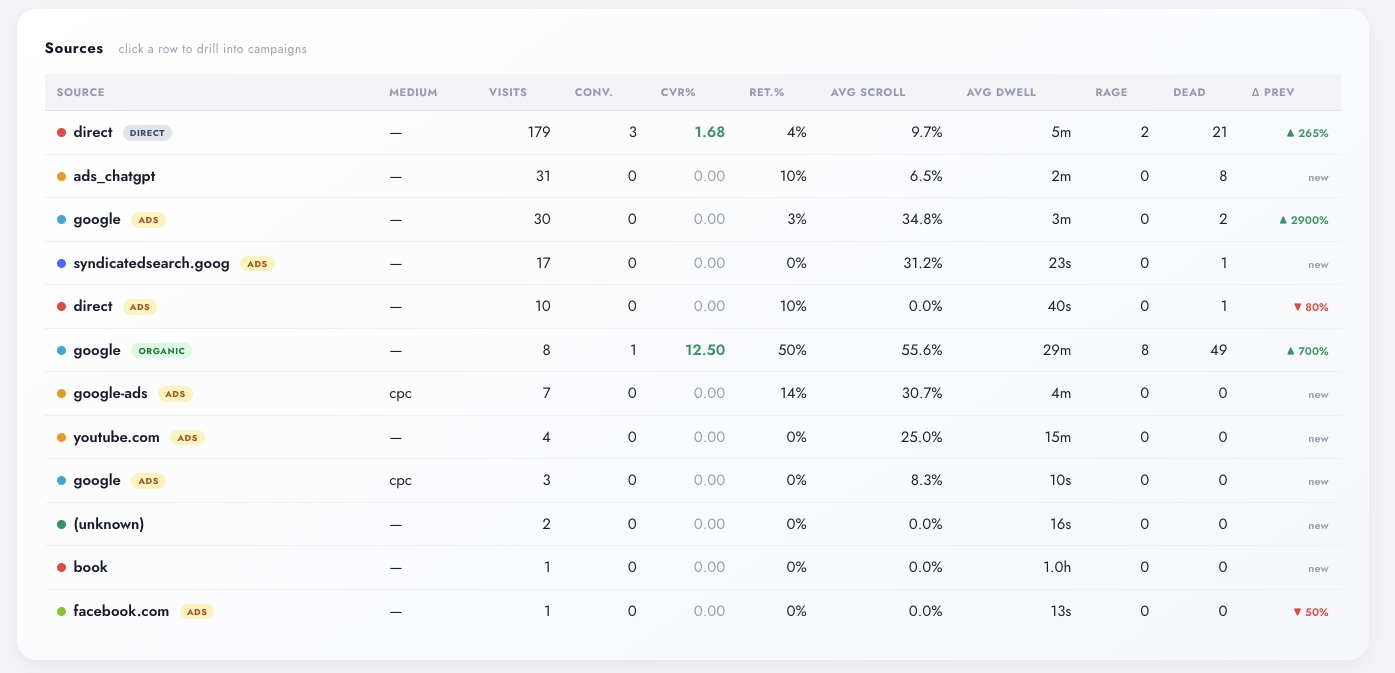Screen dimensions: 1395x673
Task: Open the ads_chatgpt source row
Action: coord(693,176)
